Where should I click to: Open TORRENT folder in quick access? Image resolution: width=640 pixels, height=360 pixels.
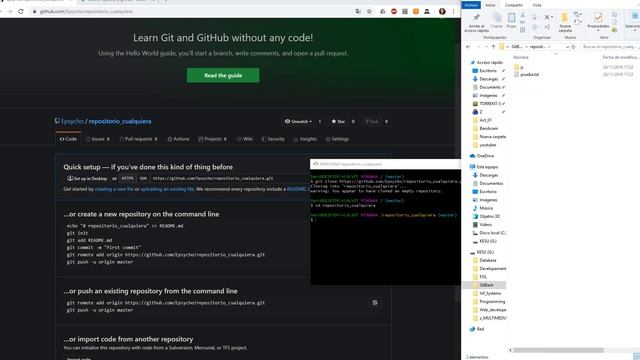tap(489, 104)
